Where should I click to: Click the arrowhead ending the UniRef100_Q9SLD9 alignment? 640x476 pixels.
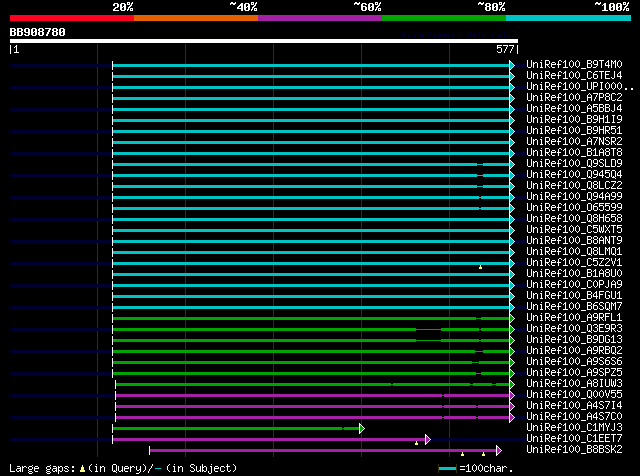(512, 165)
